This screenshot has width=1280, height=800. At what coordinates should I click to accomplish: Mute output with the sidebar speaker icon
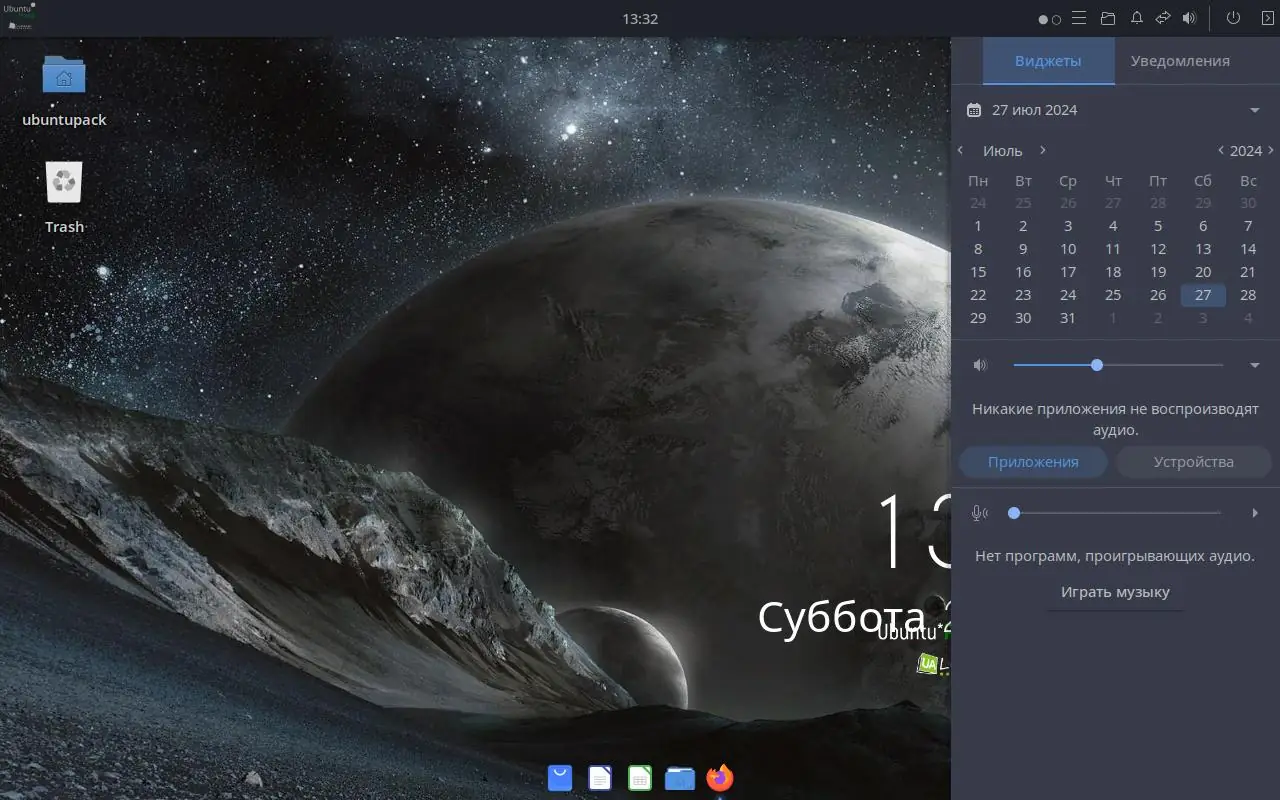pos(980,365)
